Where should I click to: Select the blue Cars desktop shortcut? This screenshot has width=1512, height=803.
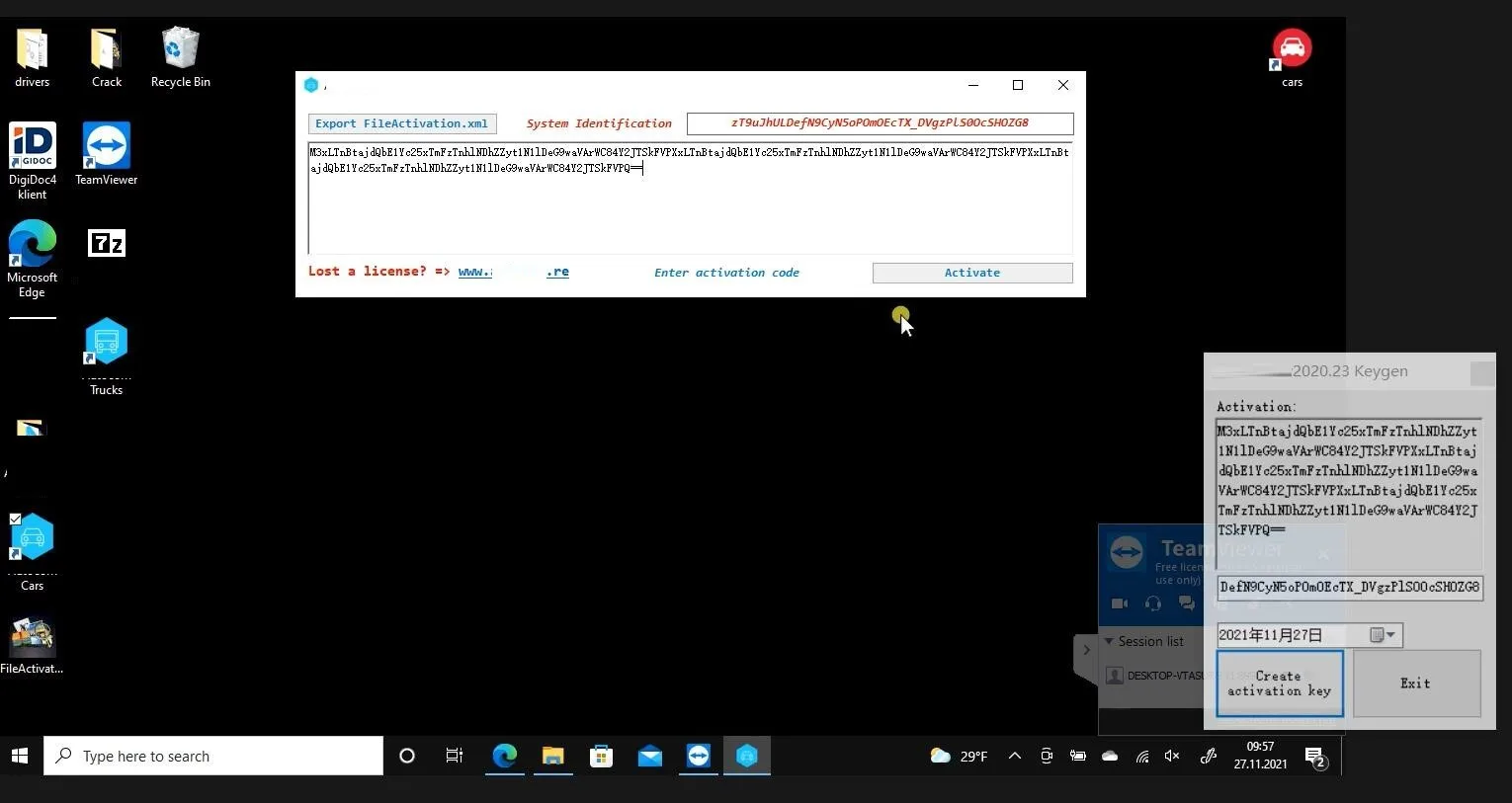[x=32, y=552]
